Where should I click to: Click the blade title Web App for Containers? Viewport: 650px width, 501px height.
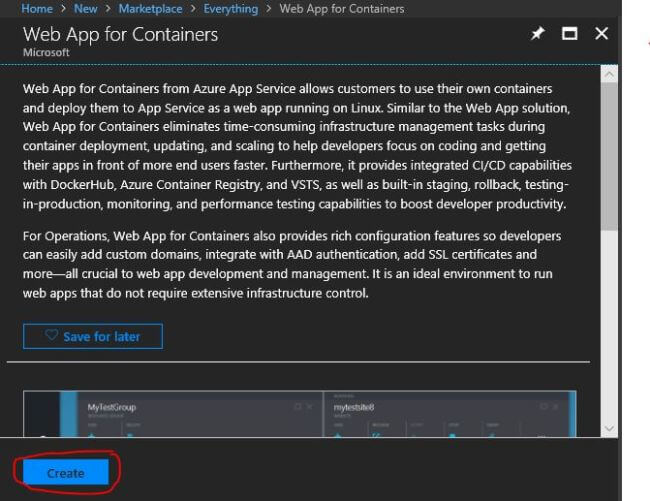pos(120,34)
